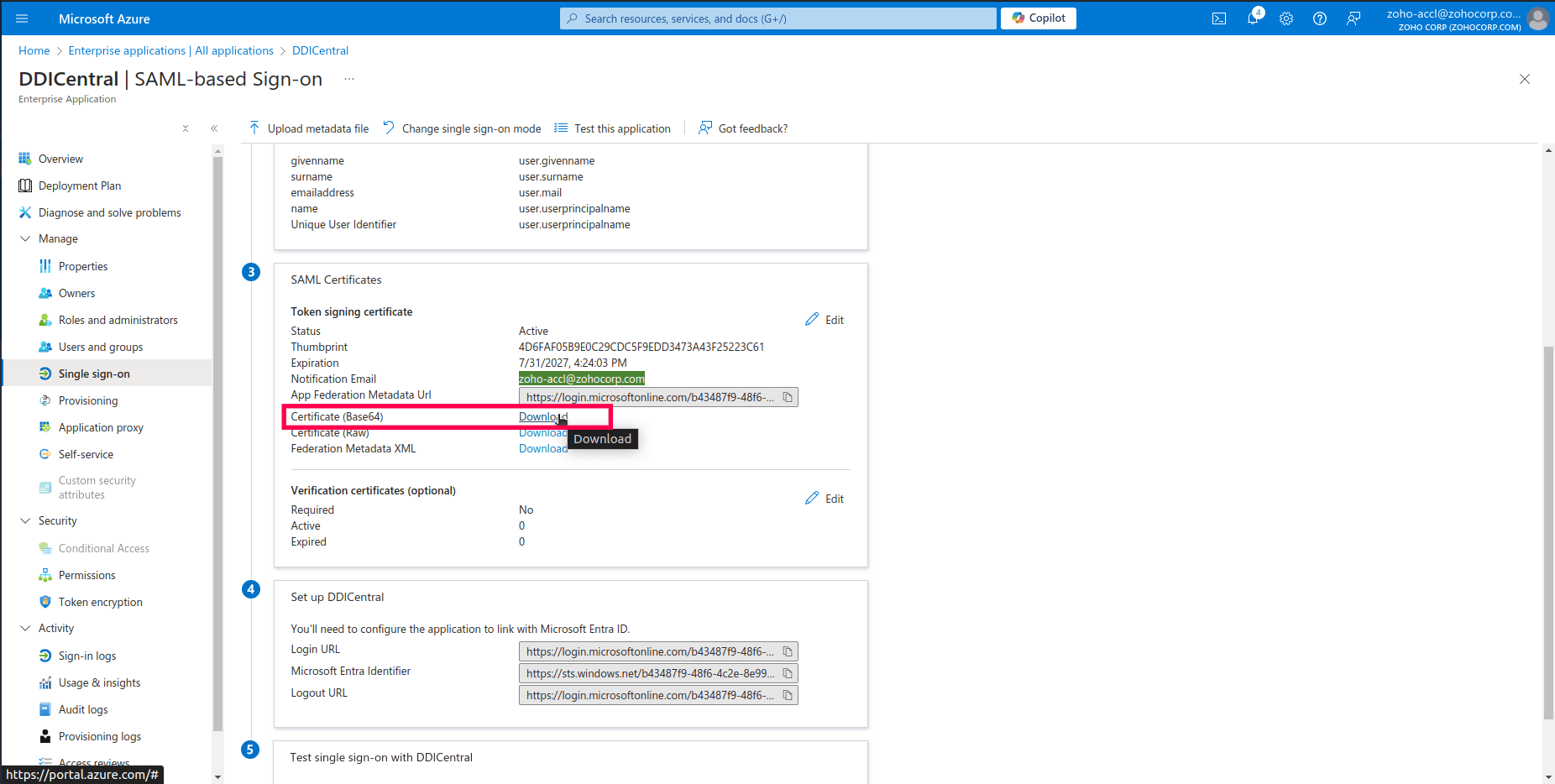Open Azure Cloud Shell
The image size is (1555, 784).
click(1218, 18)
